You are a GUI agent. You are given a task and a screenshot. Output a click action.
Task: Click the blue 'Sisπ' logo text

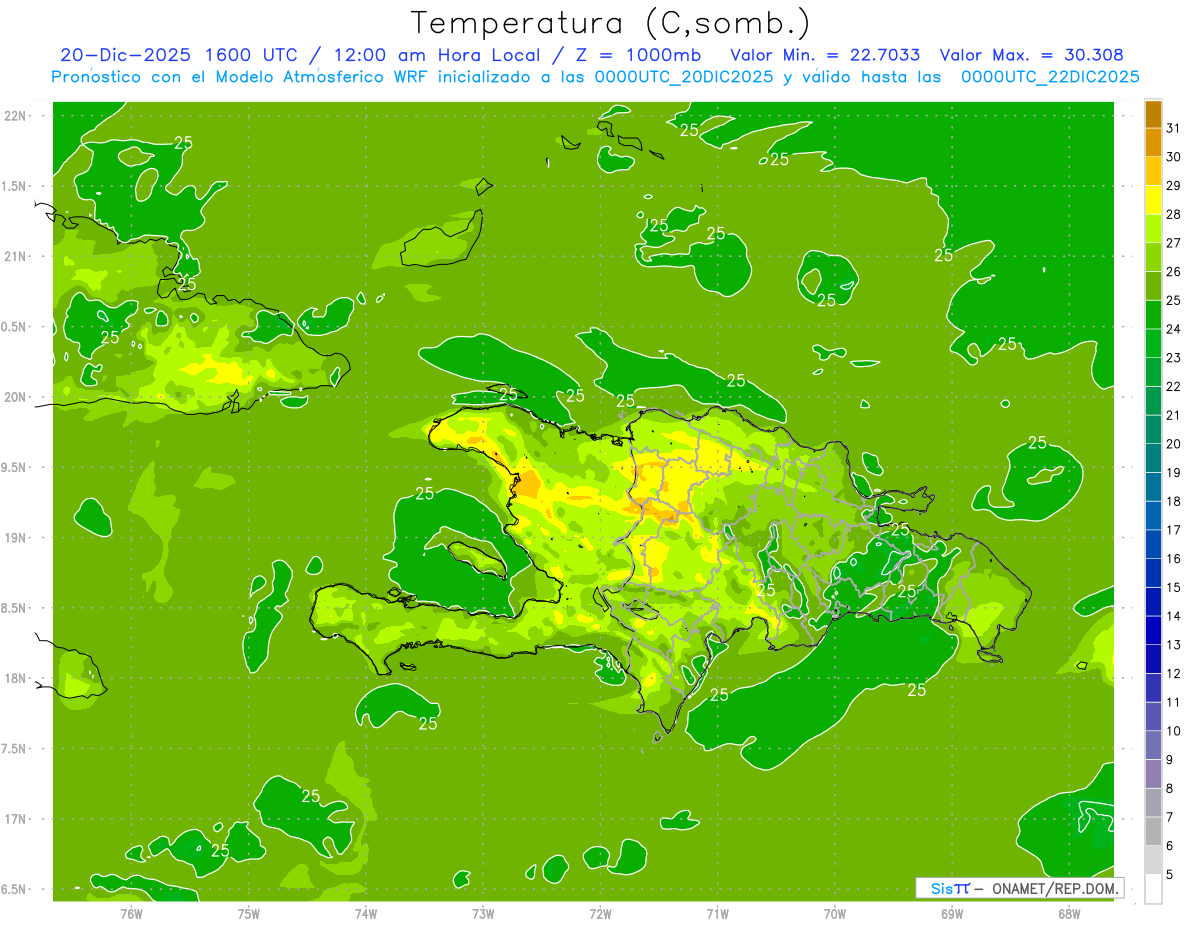[x=950, y=888]
